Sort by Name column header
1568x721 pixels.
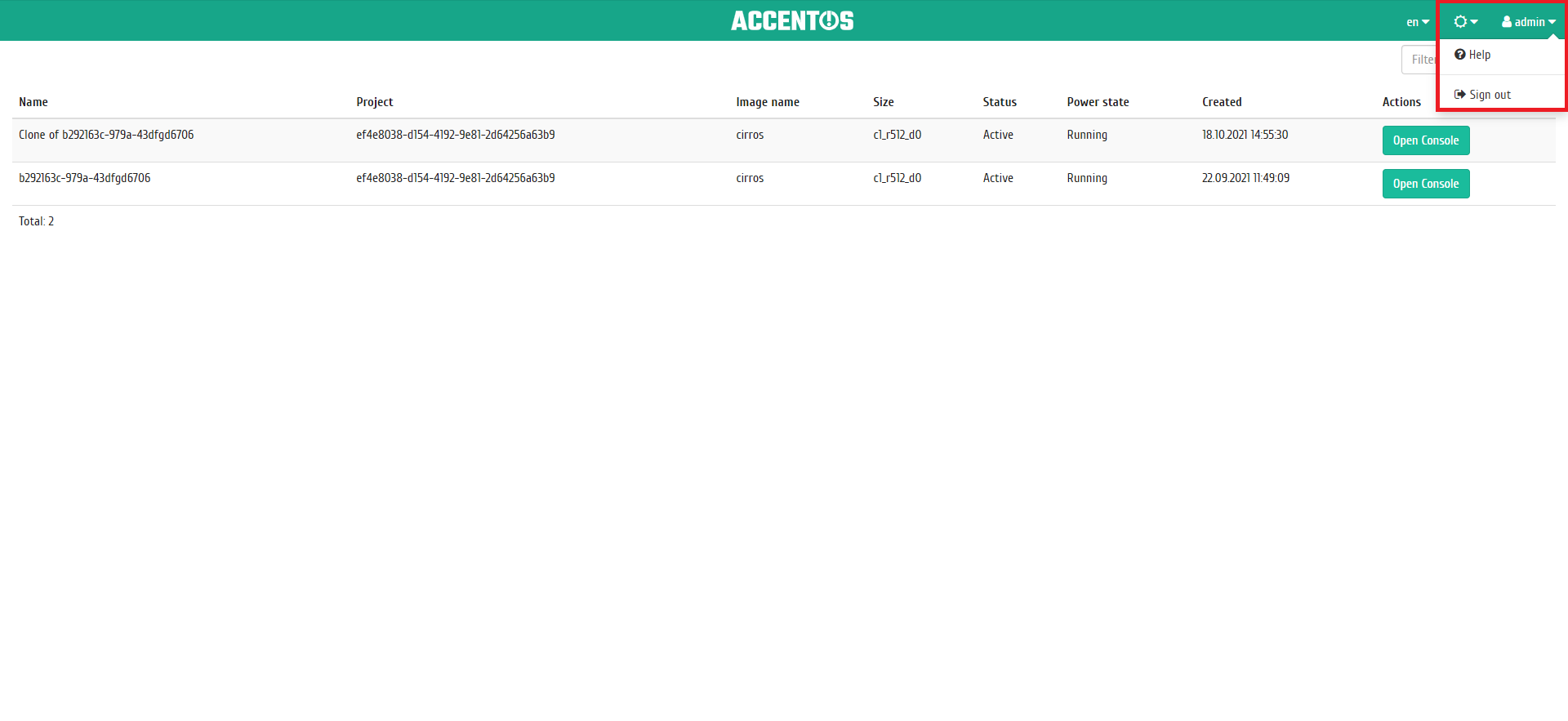pyautogui.click(x=33, y=102)
